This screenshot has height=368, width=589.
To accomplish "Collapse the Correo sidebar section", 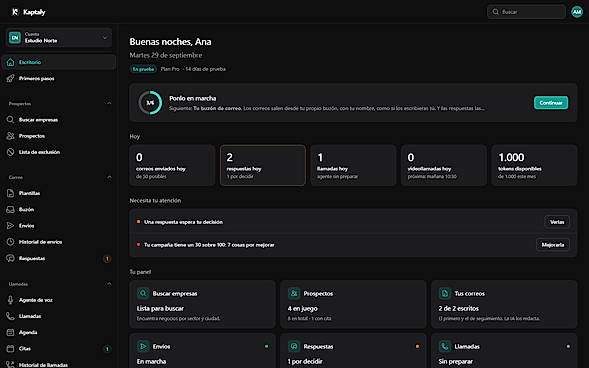I will [109, 177].
